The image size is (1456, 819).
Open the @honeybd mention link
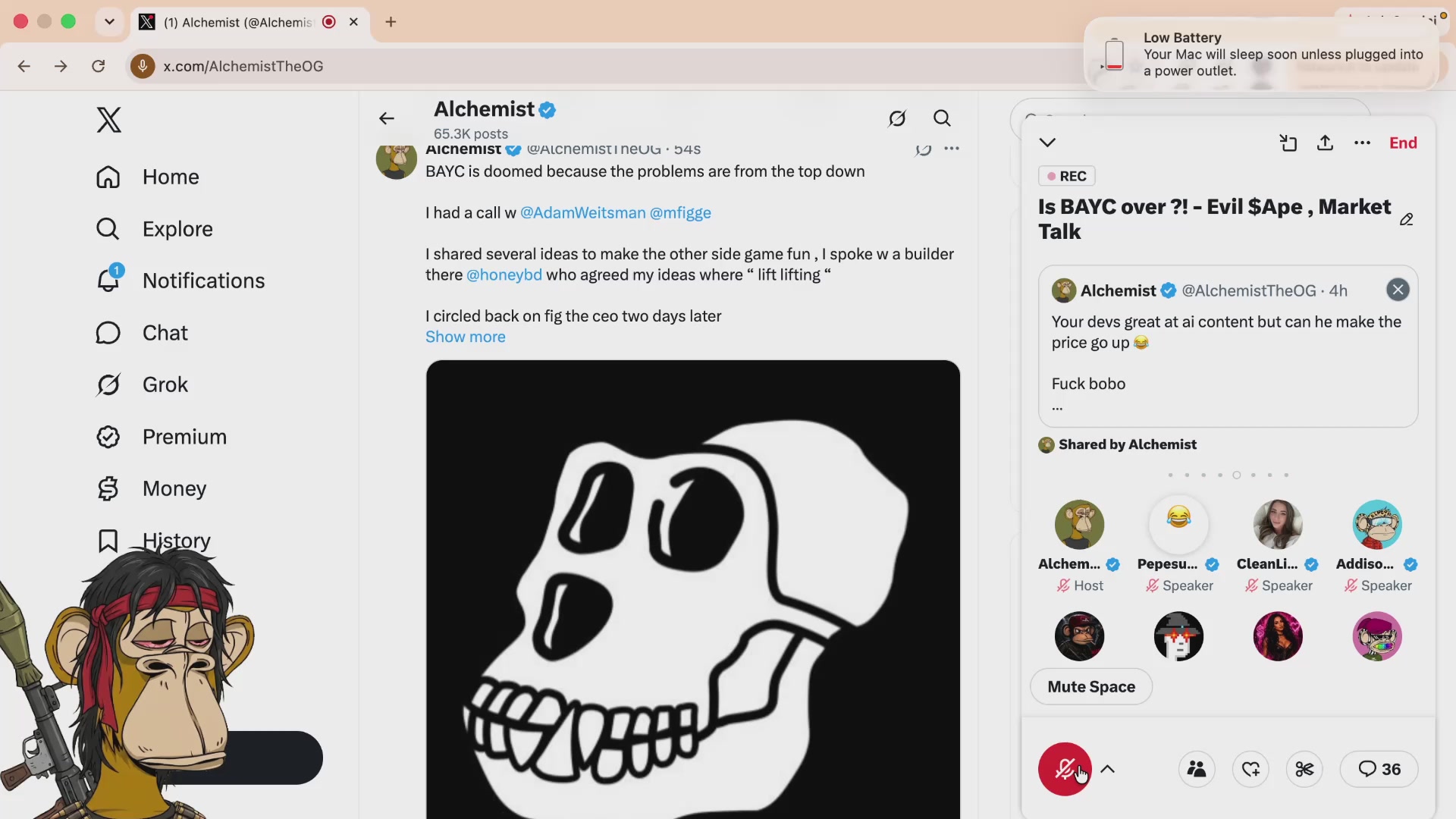pos(504,275)
